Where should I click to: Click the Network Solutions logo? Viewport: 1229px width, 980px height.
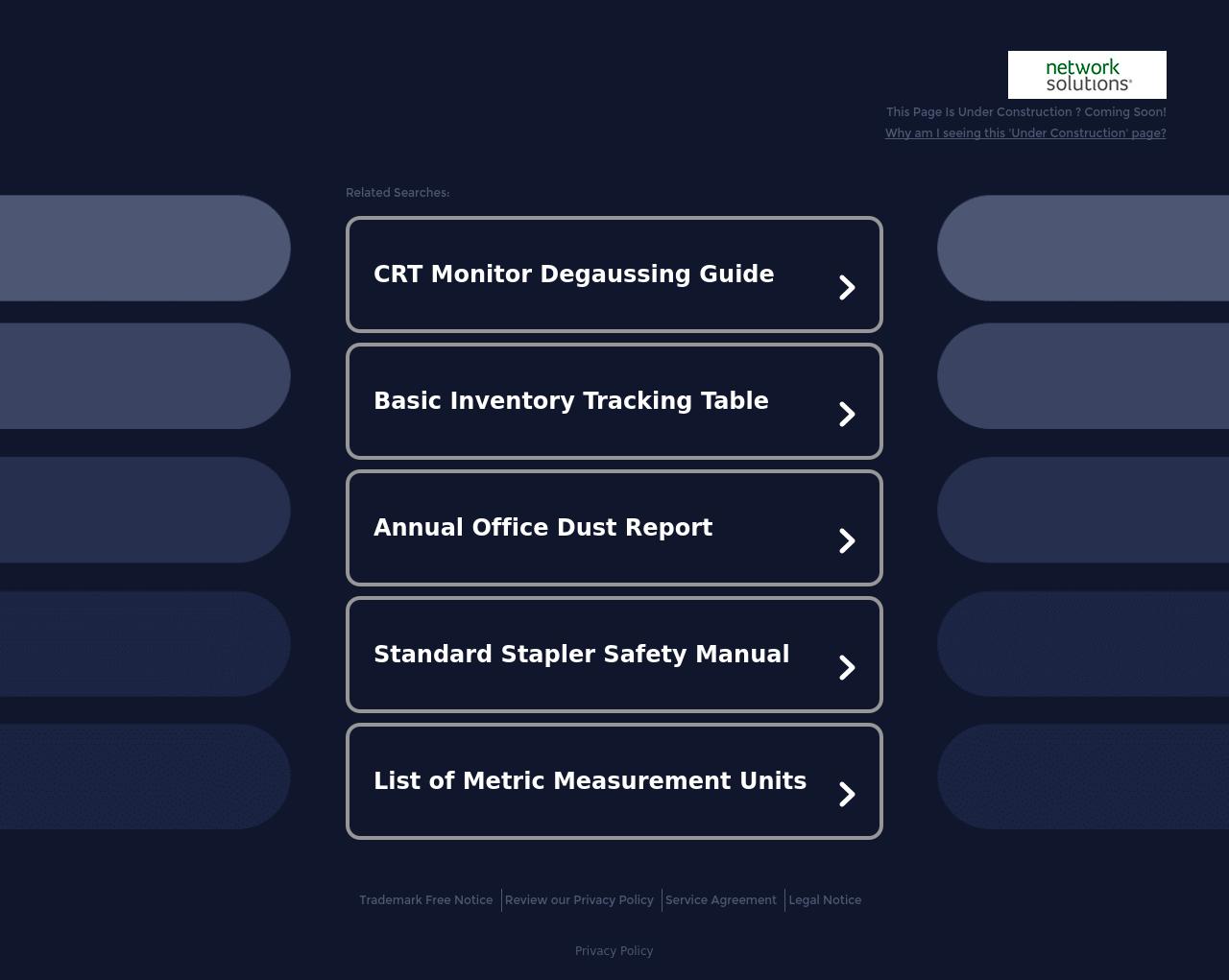pyautogui.click(x=1087, y=75)
